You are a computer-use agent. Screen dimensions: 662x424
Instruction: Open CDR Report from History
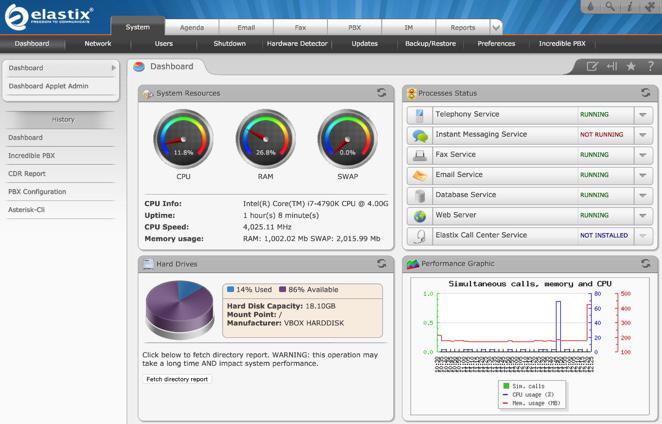(x=27, y=174)
